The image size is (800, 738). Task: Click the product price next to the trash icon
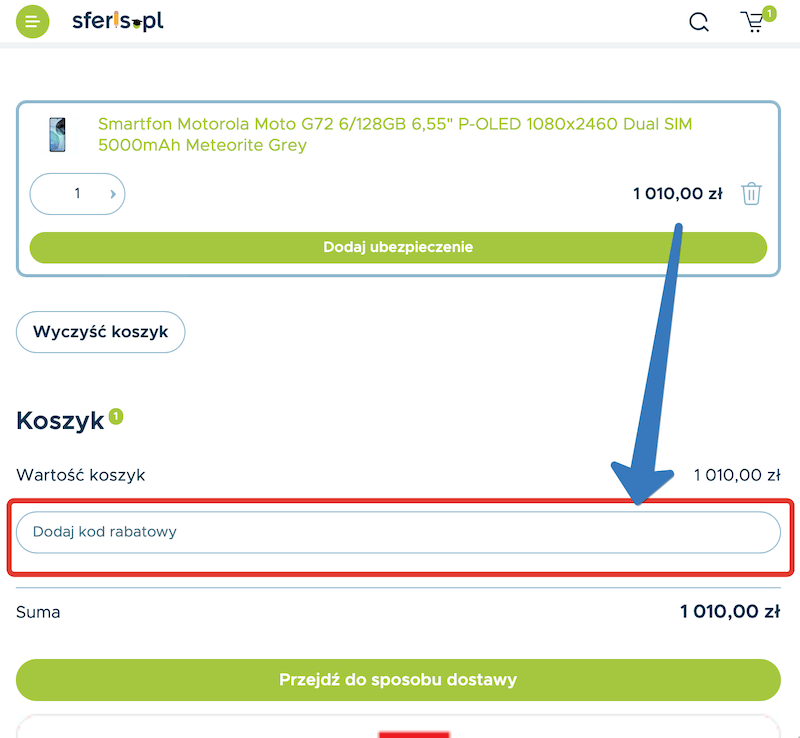[x=677, y=194]
